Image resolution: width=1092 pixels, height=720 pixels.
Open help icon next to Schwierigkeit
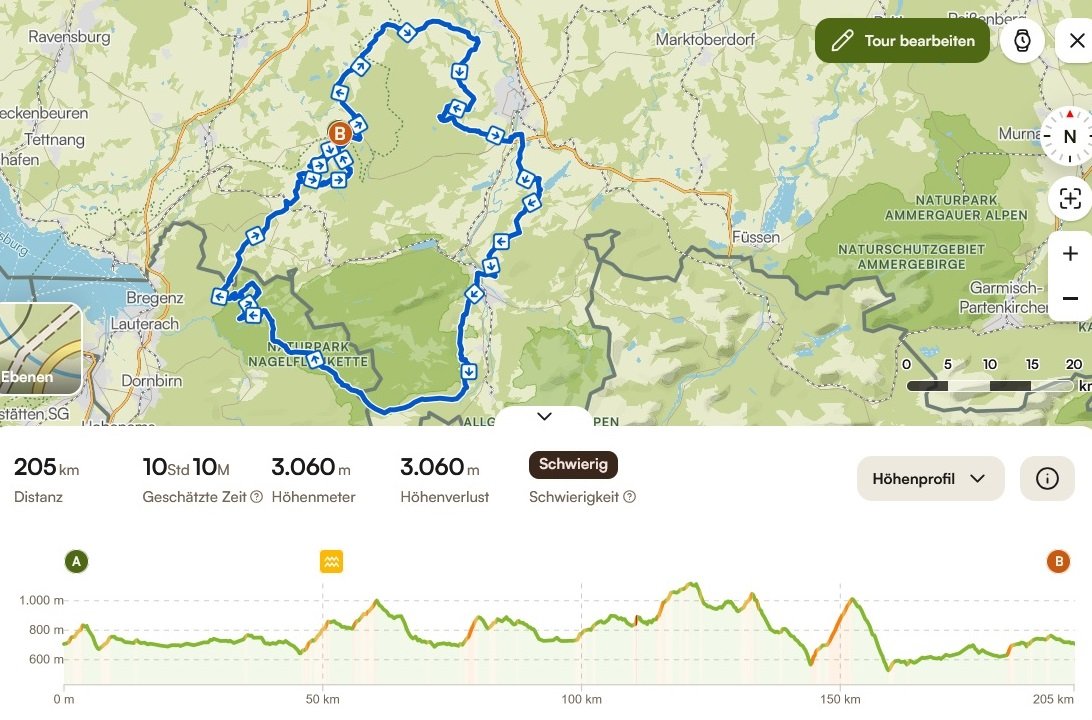[x=629, y=497]
